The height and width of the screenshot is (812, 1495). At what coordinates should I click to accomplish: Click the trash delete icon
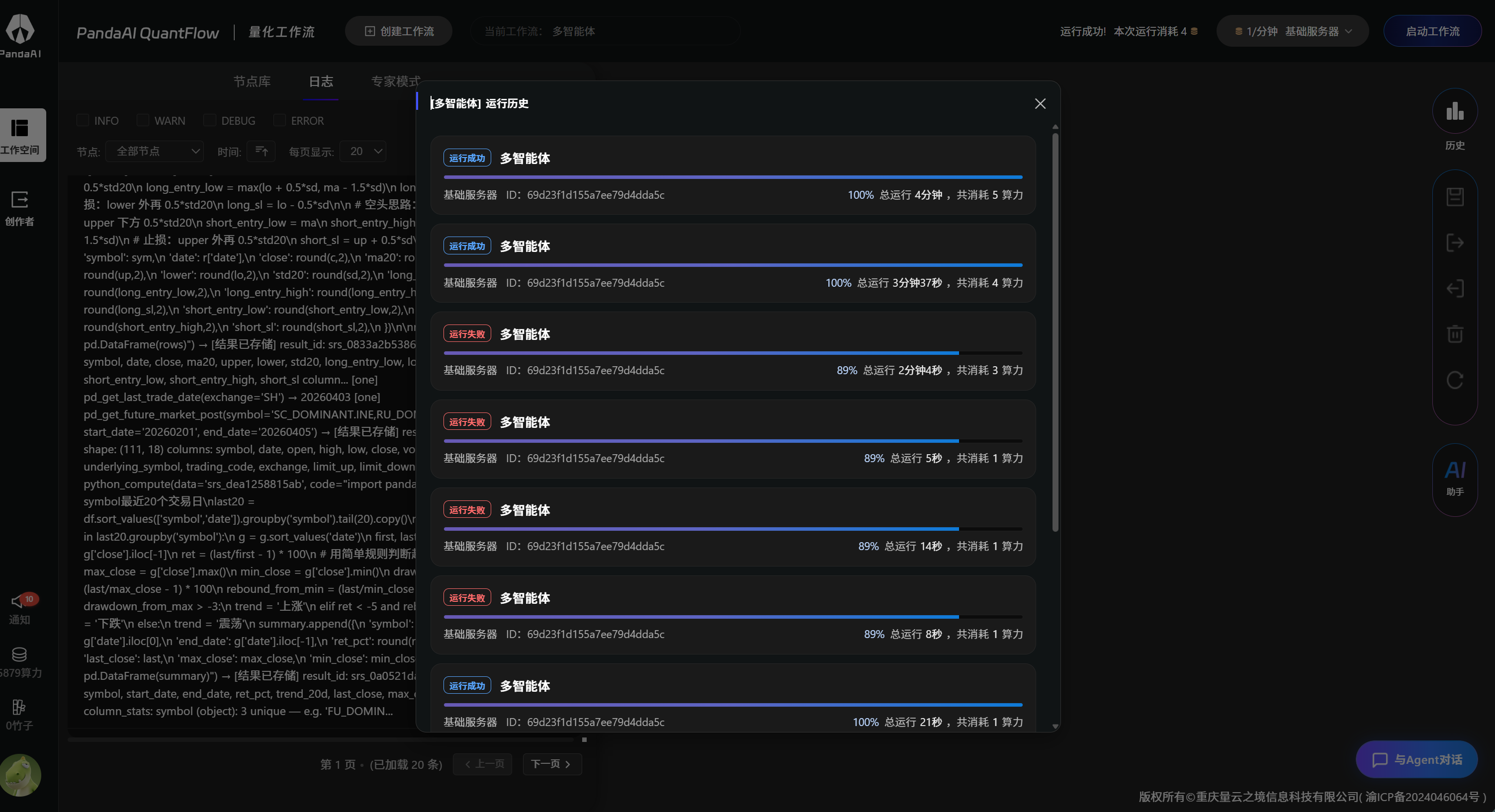[x=1454, y=334]
